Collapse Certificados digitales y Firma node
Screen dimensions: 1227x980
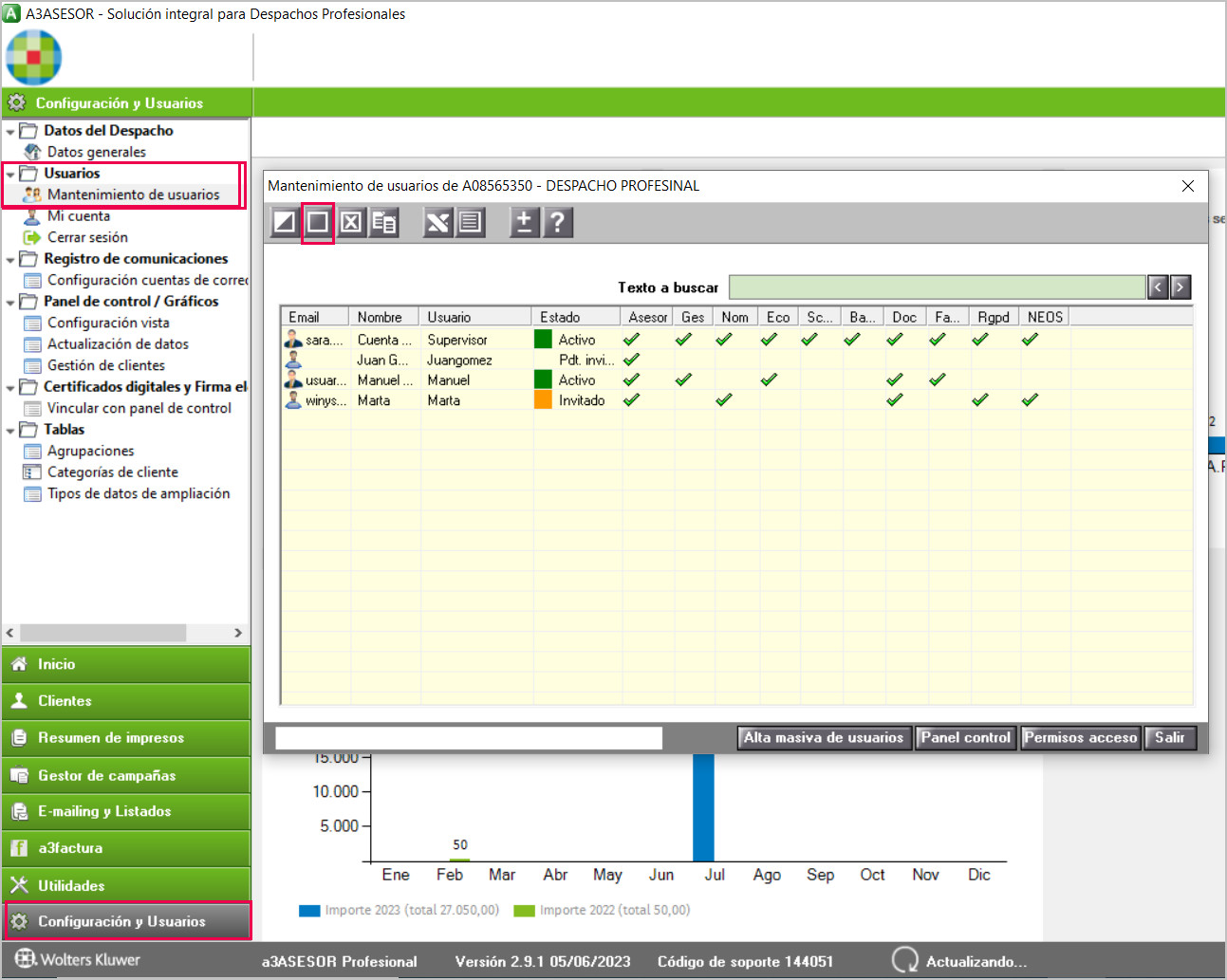[x=10, y=388]
